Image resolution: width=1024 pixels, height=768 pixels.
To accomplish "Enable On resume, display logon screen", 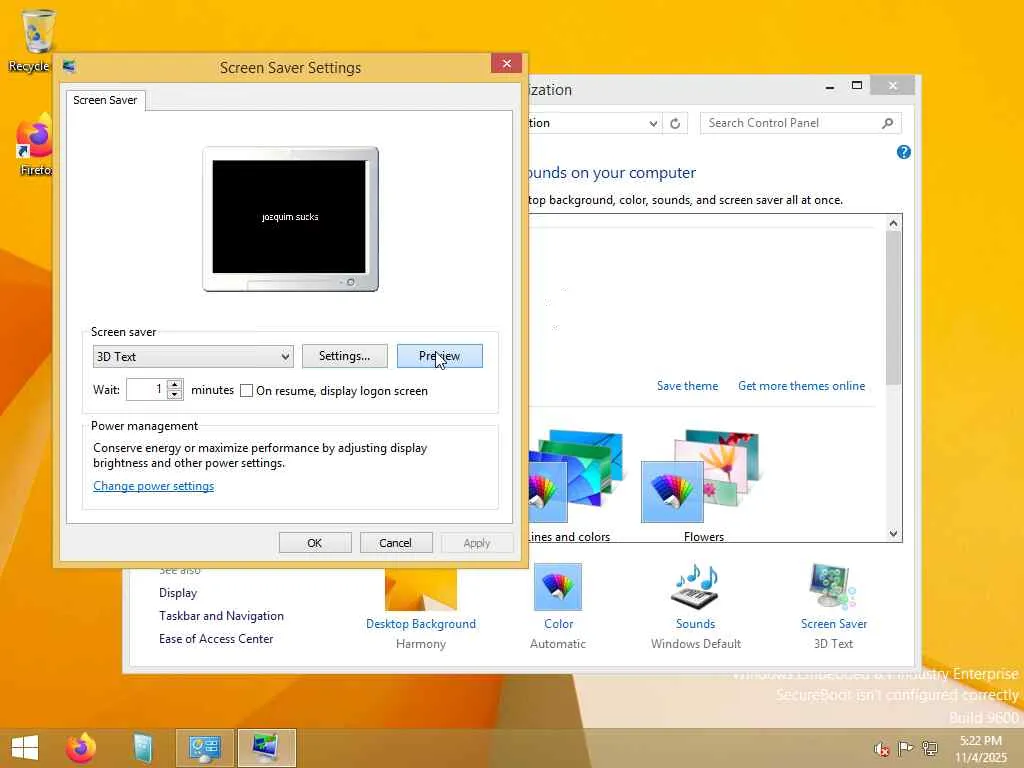I will pos(246,391).
